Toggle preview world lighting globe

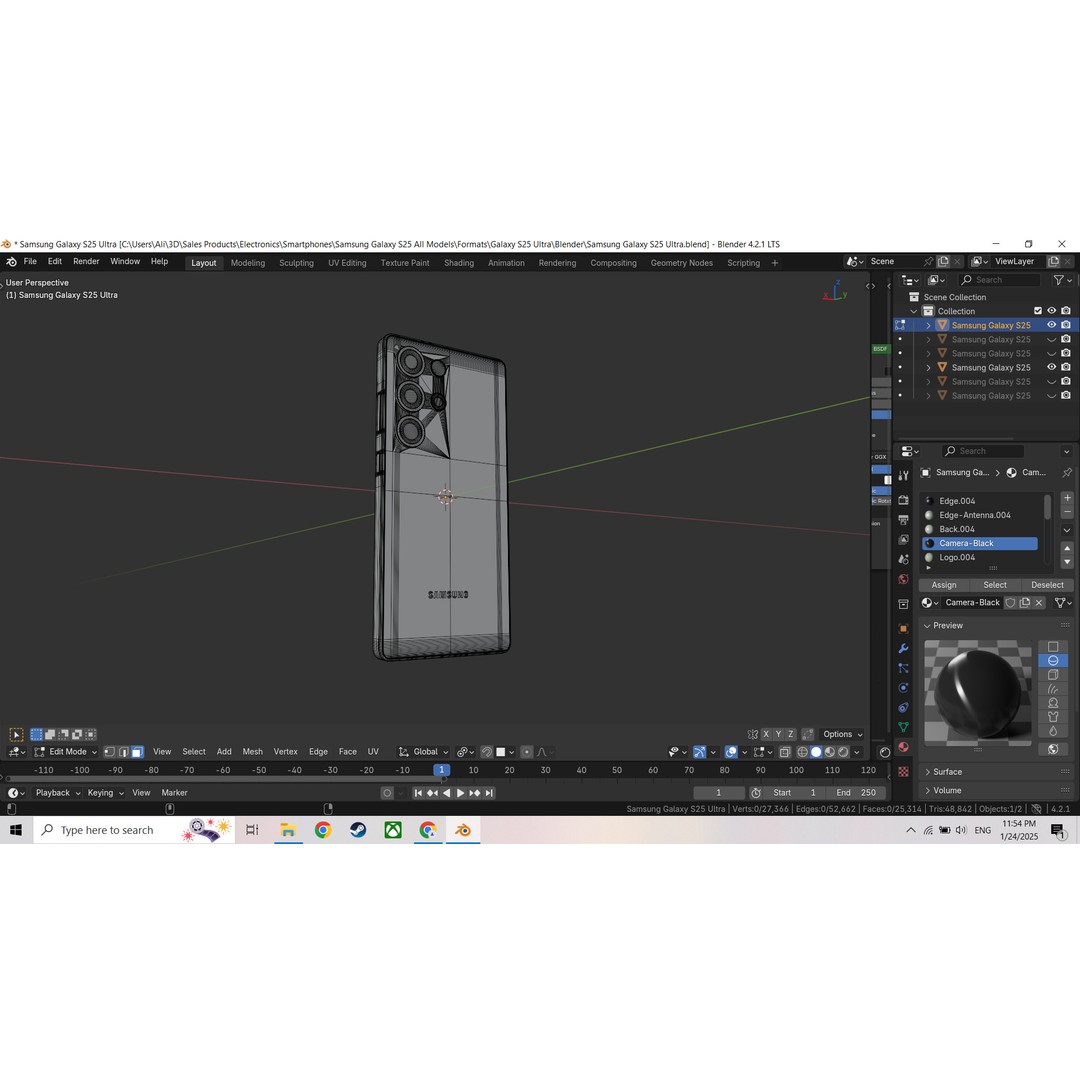pos(1052,749)
